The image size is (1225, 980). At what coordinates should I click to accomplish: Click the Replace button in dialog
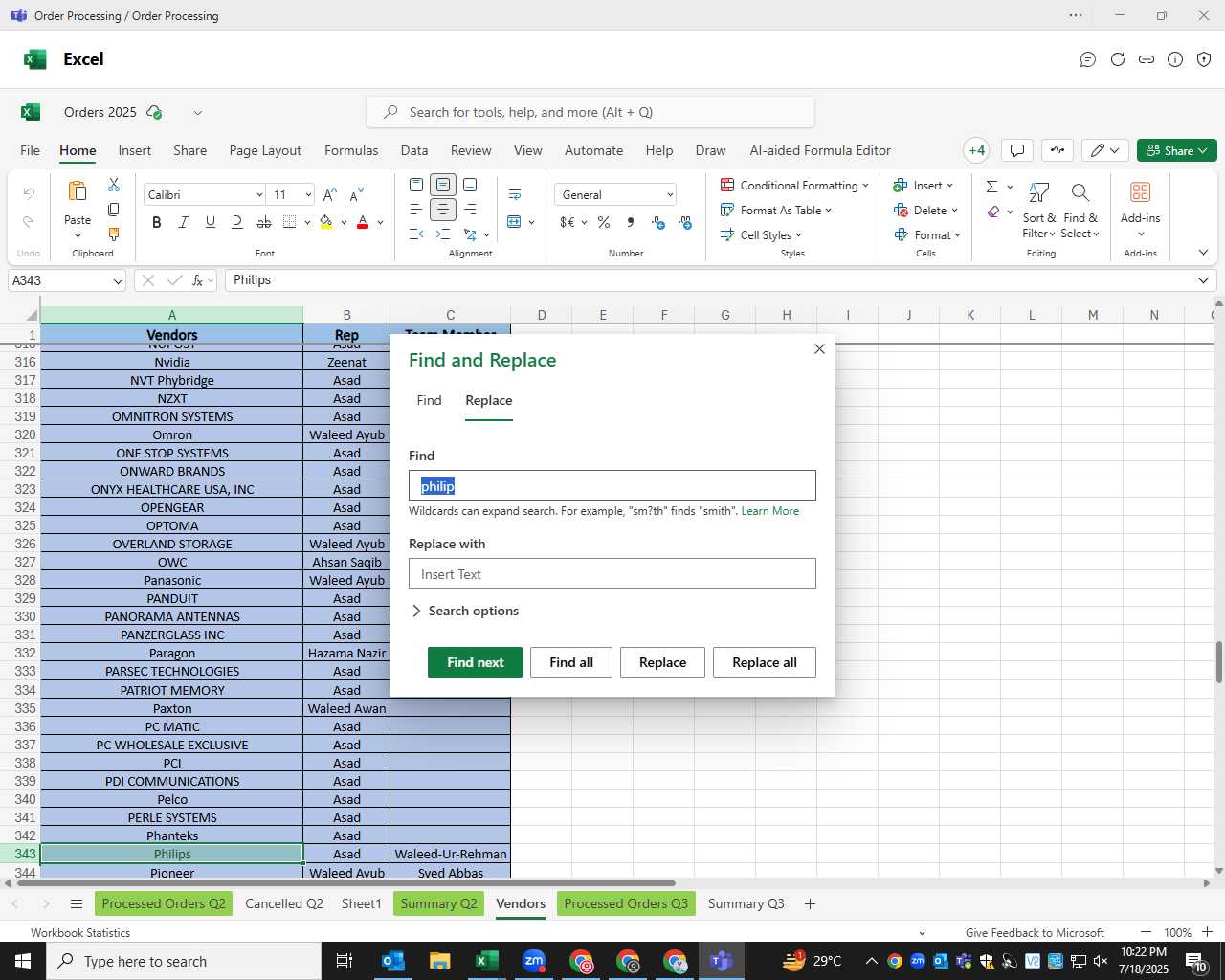662,662
